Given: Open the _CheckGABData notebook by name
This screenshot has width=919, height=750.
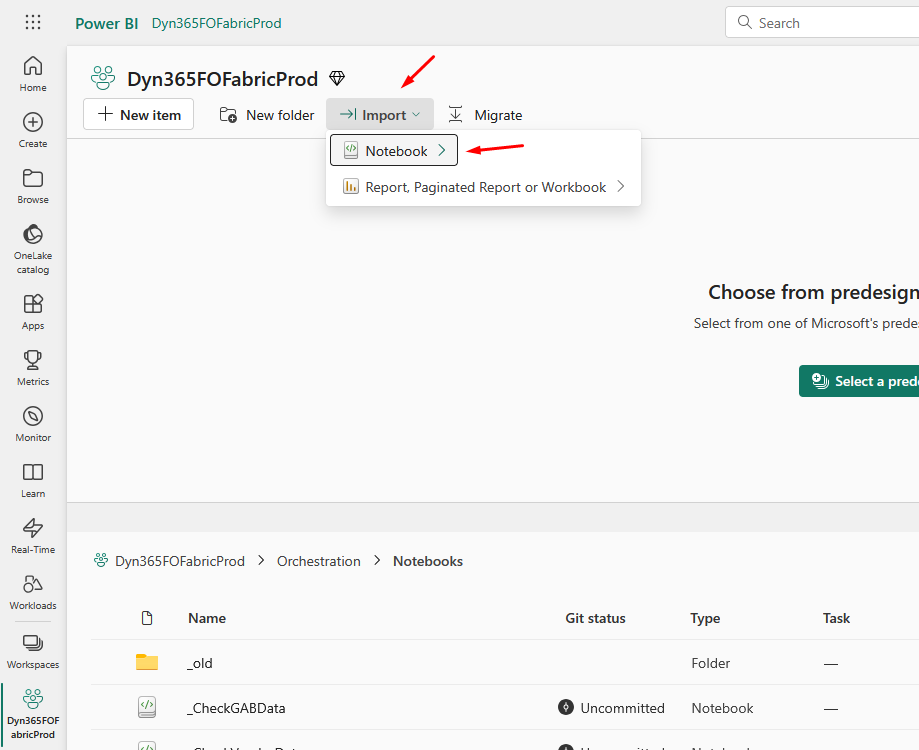Looking at the screenshot, I should 236,708.
